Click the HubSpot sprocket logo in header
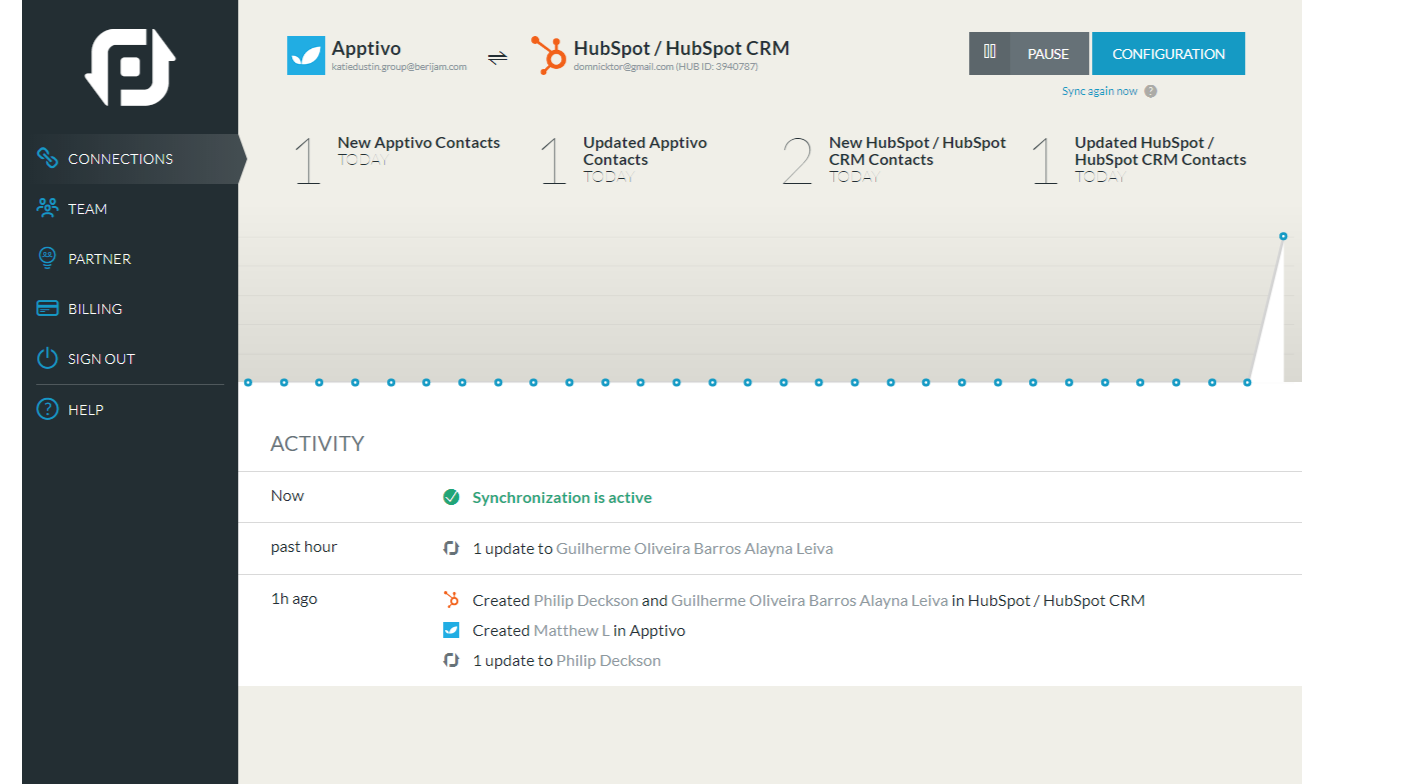This screenshot has width=1421, height=784. pos(548,55)
